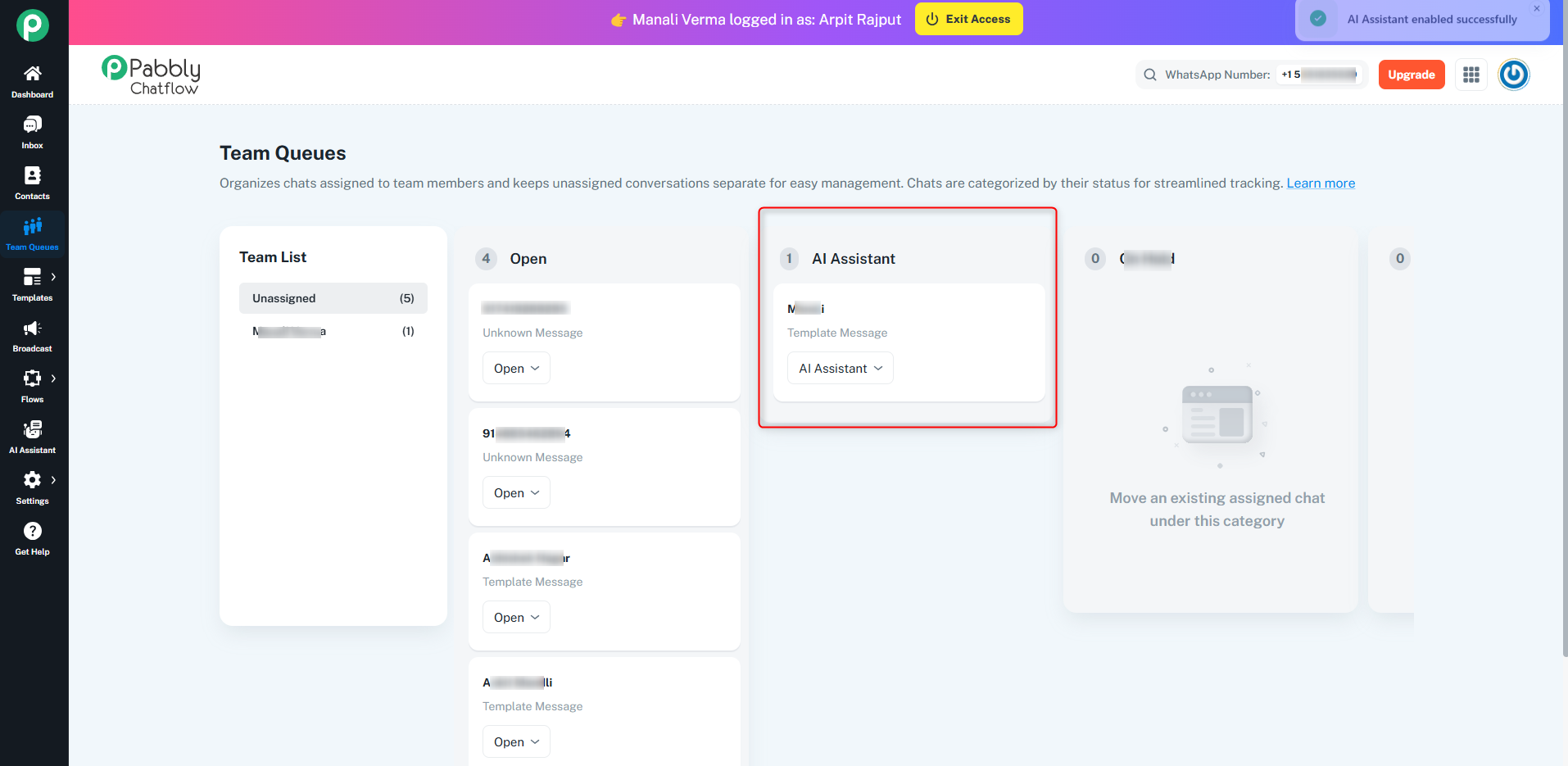
Task: Click AI Assistant column count badge 1
Action: pyautogui.click(x=790, y=259)
